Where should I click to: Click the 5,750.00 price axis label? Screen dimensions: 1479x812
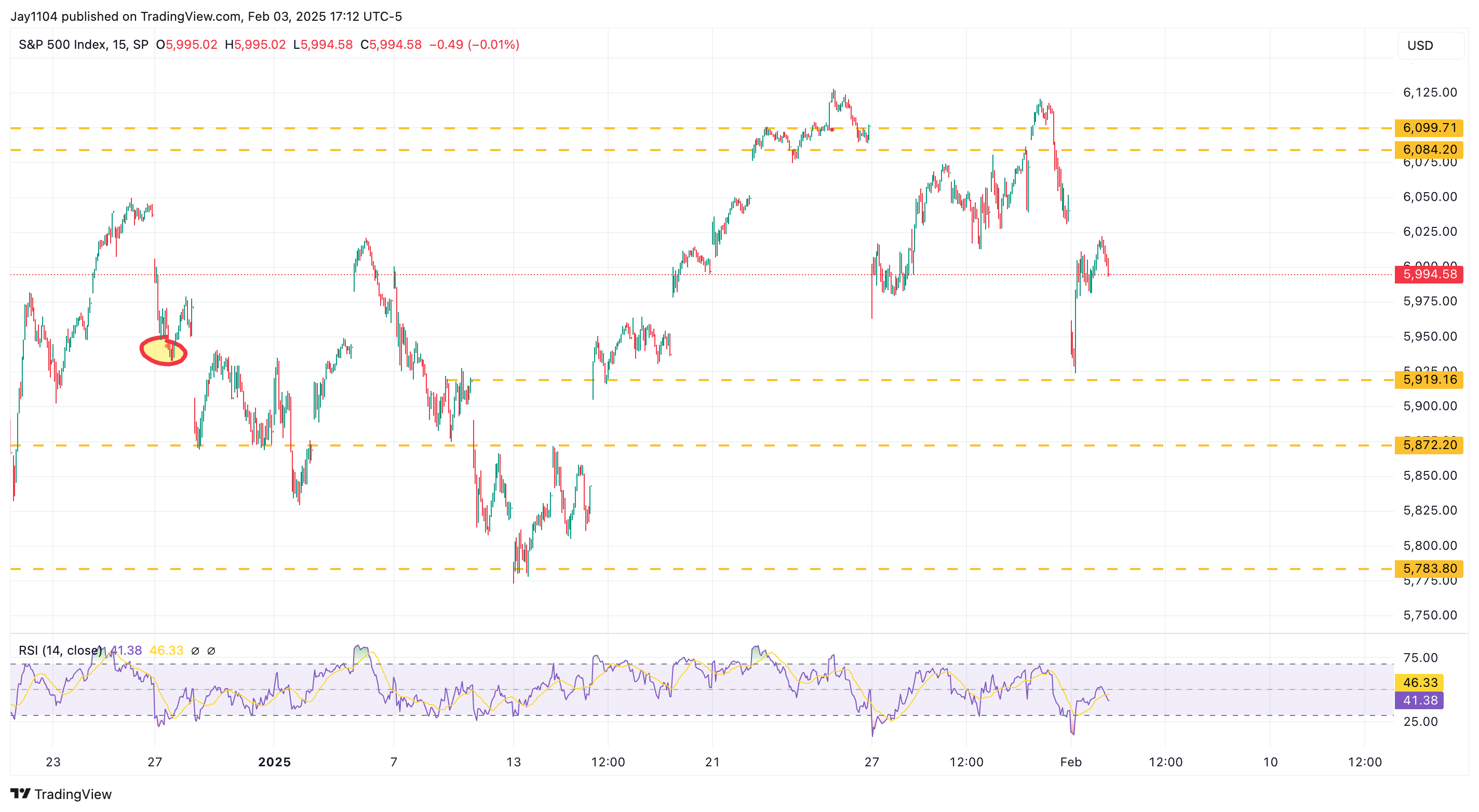1430,615
